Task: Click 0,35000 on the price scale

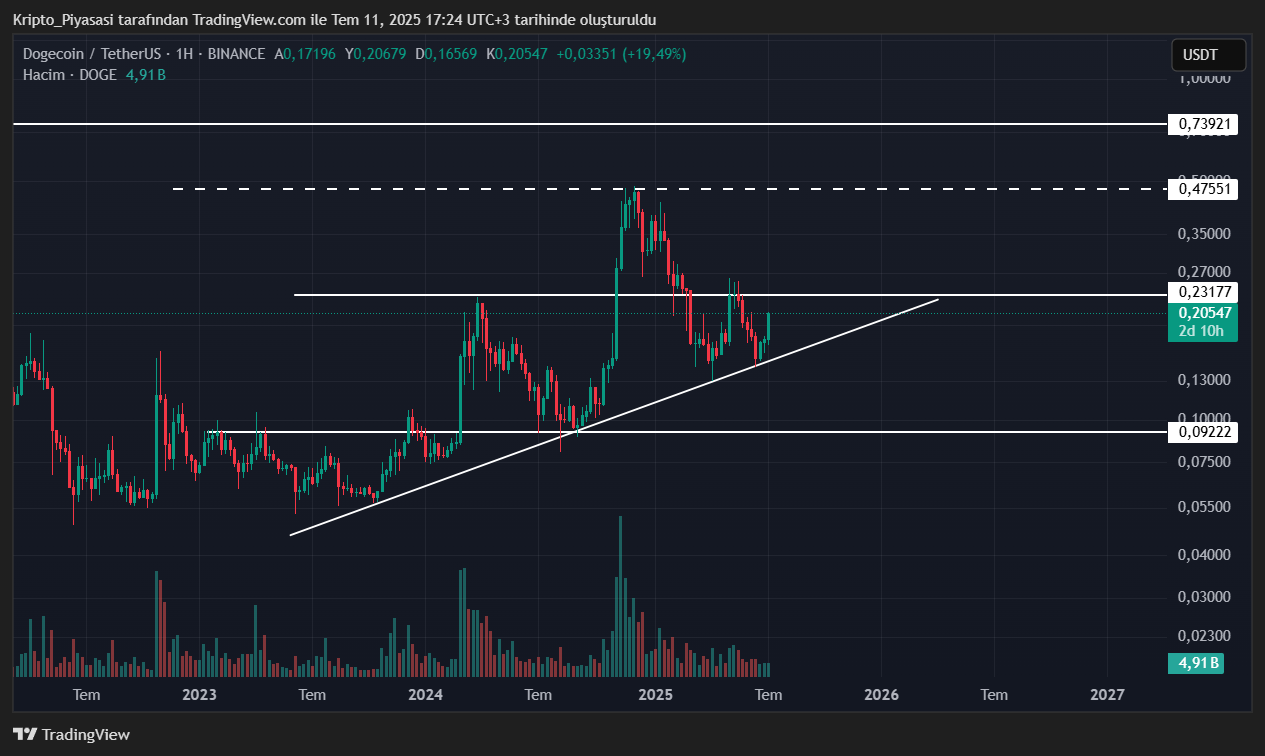Action: point(1203,234)
